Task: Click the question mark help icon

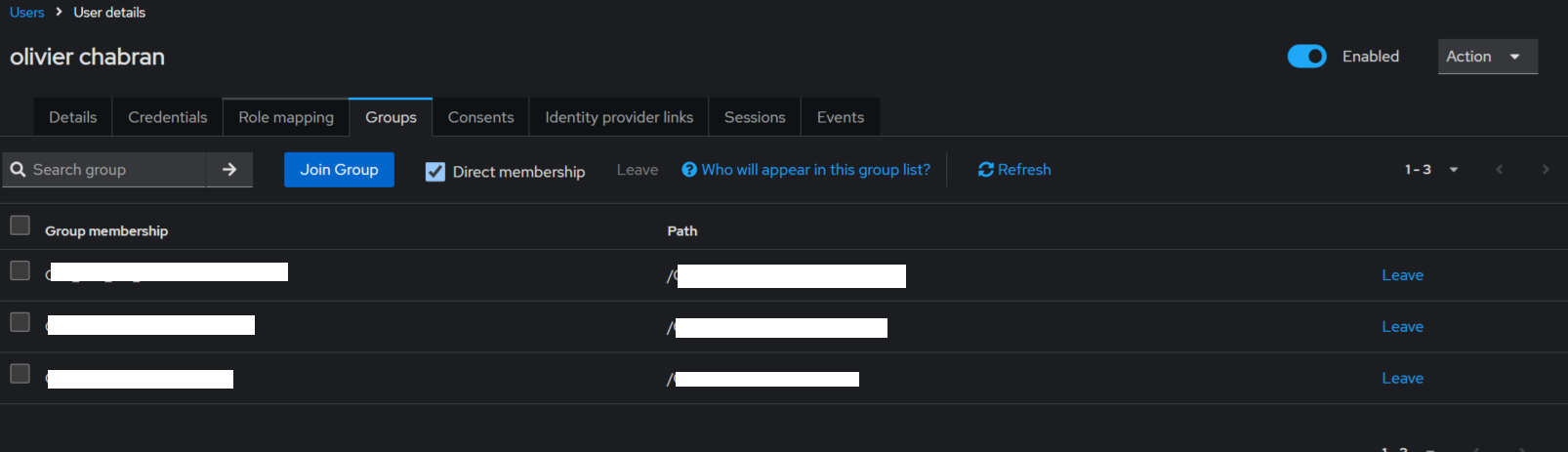Action: [x=689, y=170]
